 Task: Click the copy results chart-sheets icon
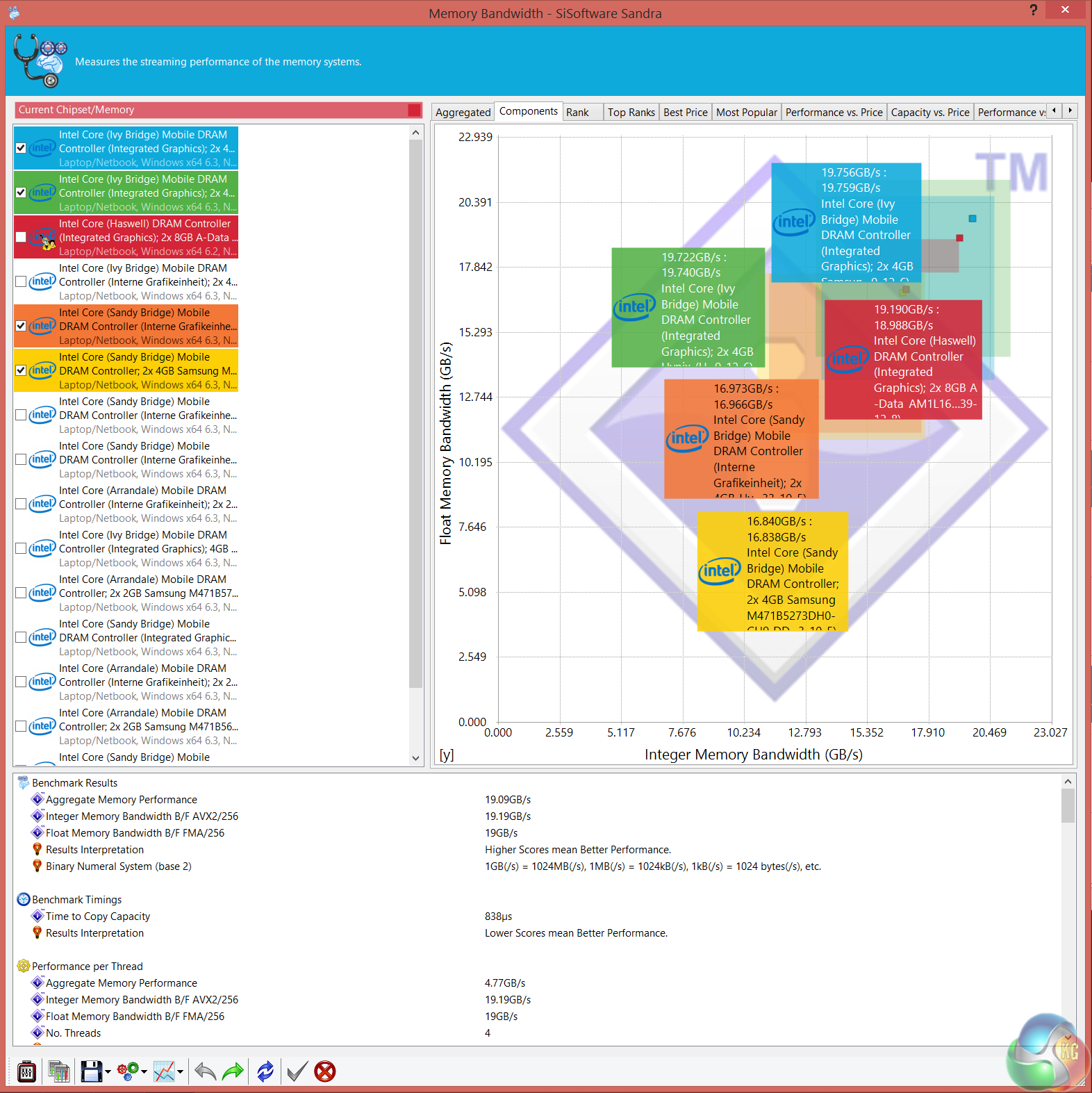tap(59, 1071)
